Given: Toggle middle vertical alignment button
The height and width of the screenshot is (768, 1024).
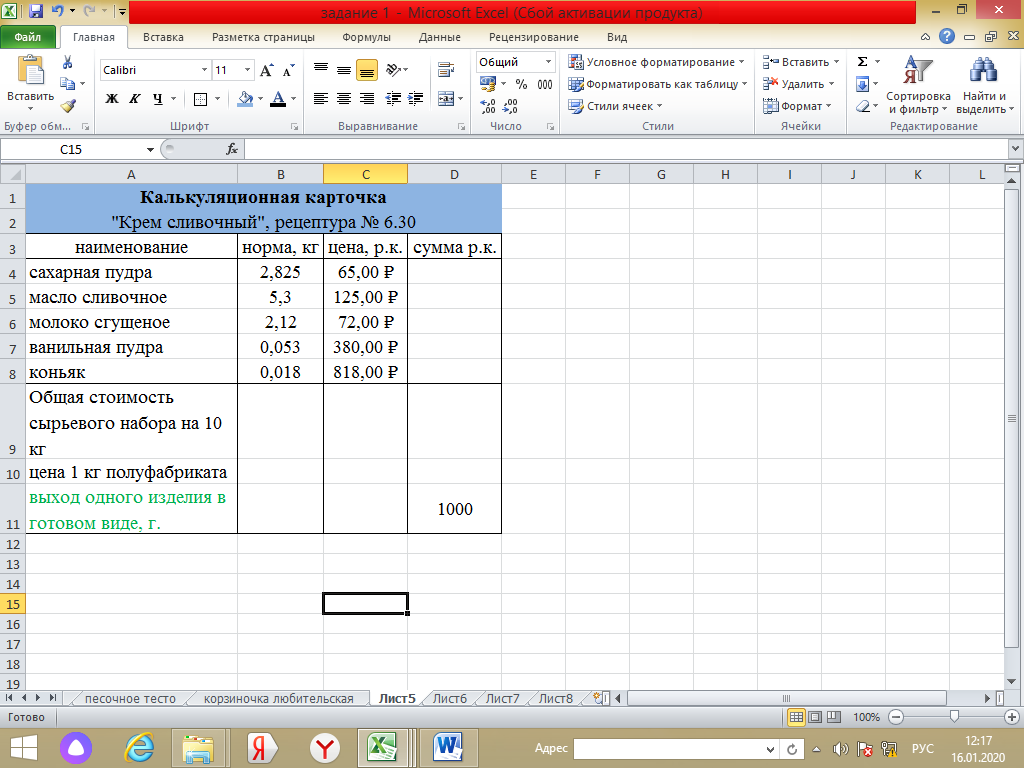Looking at the screenshot, I should point(344,70).
